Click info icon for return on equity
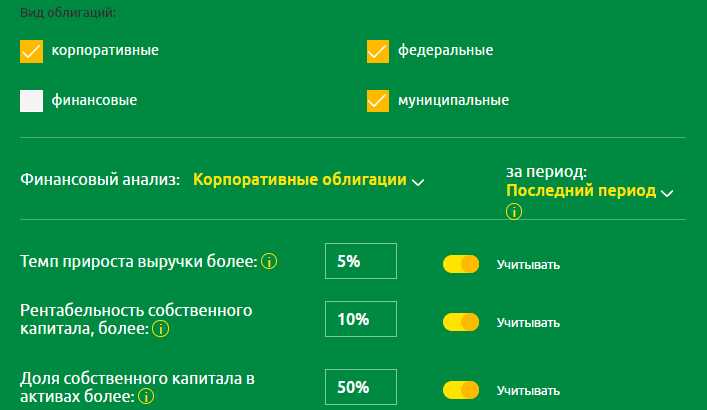707x410 pixels. 161,328
